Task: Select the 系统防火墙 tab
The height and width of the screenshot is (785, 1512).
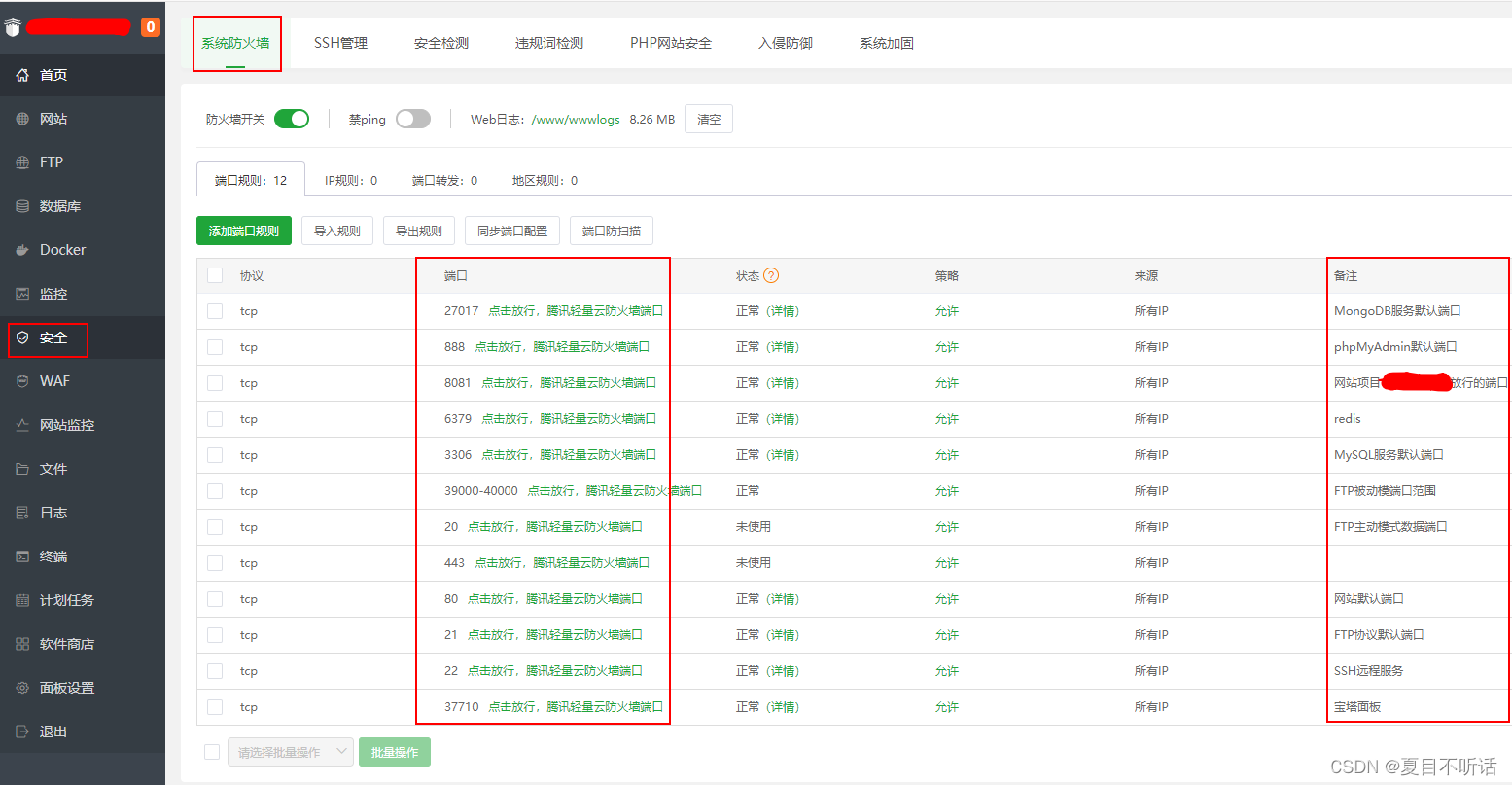Action: [x=235, y=43]
